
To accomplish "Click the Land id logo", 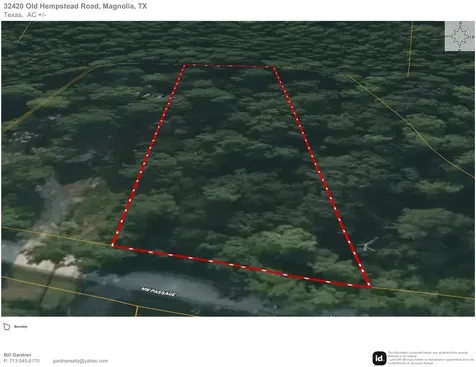I will (379, 358).
